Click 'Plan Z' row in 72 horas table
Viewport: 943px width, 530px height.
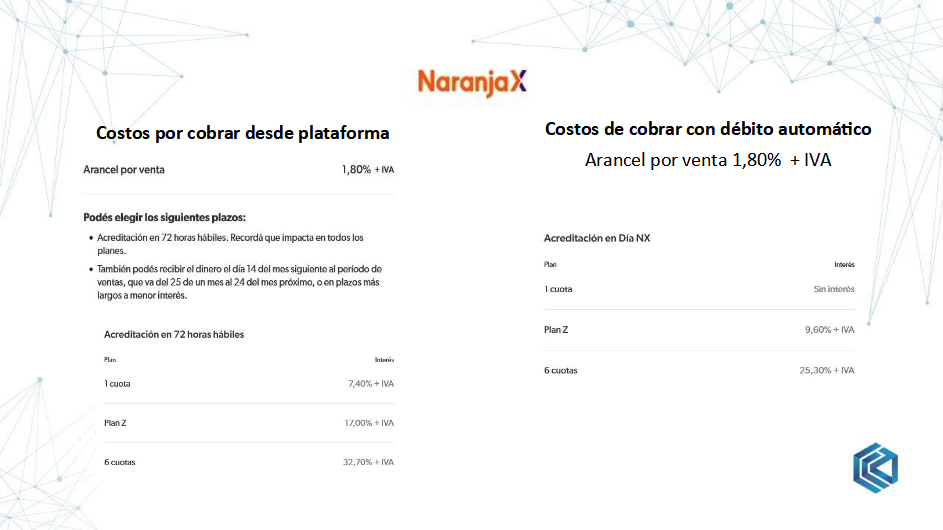(248, 423)
